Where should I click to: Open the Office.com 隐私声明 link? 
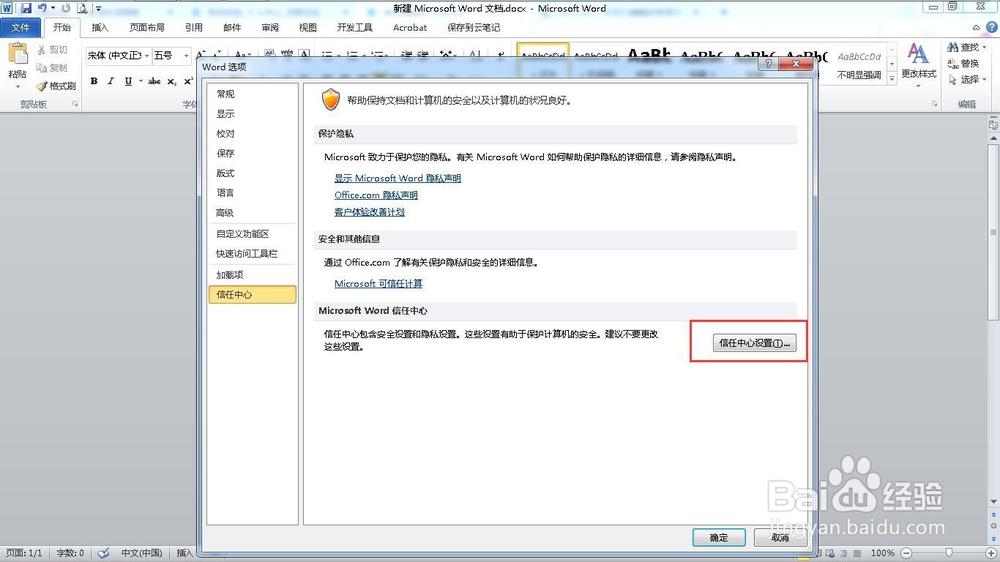coord(376,195)
